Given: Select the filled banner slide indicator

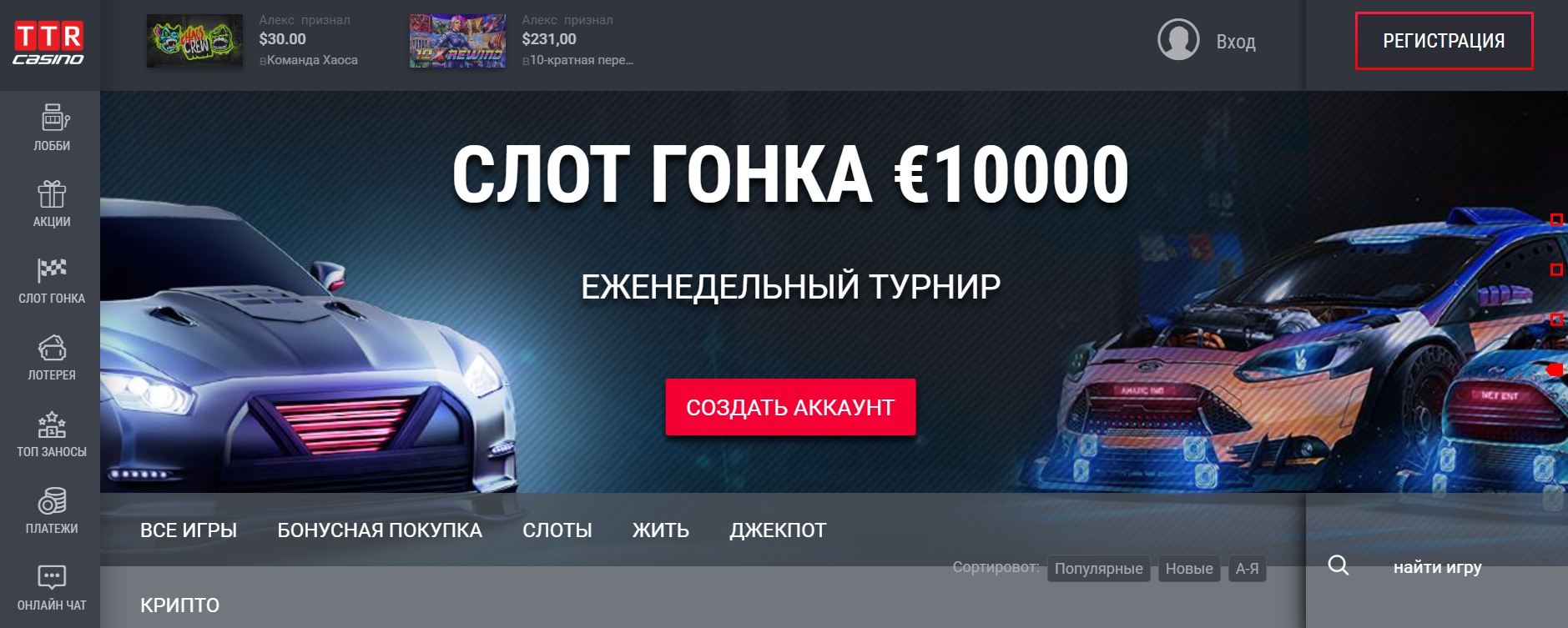Looking at the screenshot, I should [x=1555, y=369].
